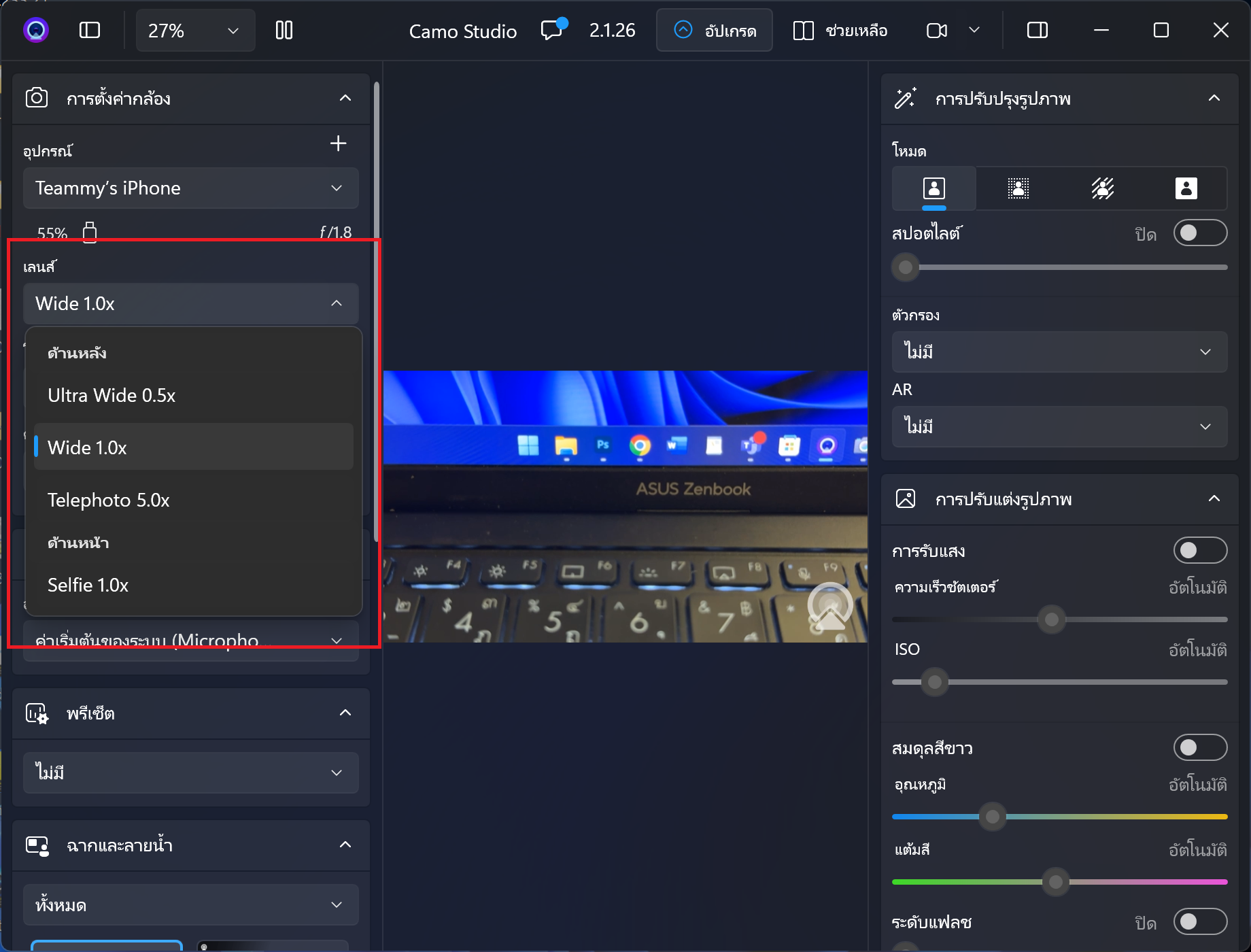
Task: Open the presets ไม่มี dropdown
Action: [x=190, y=772]
